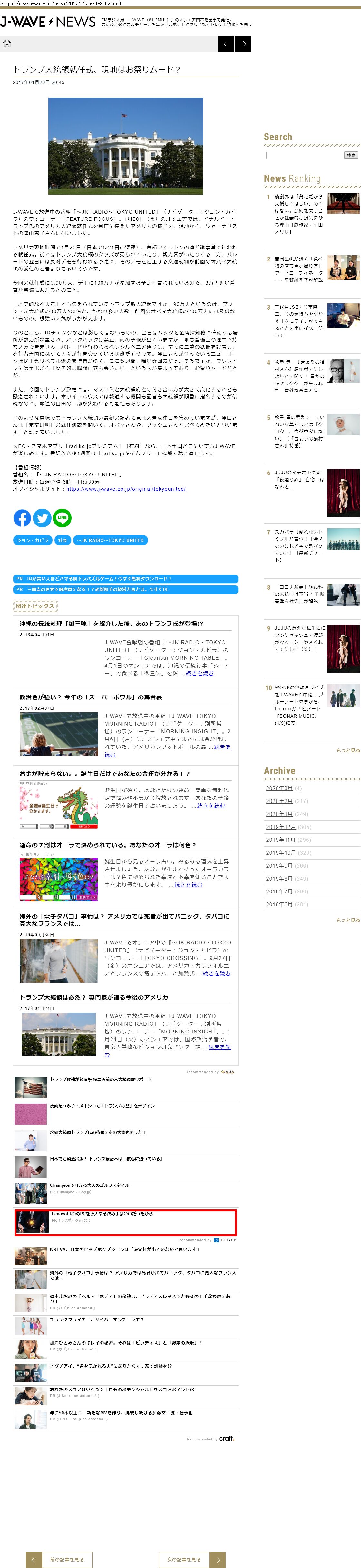The width and height of the screenshot is (361, 1568).
Task: Go to next article with right arrow
Action: (x=244, y=43)
